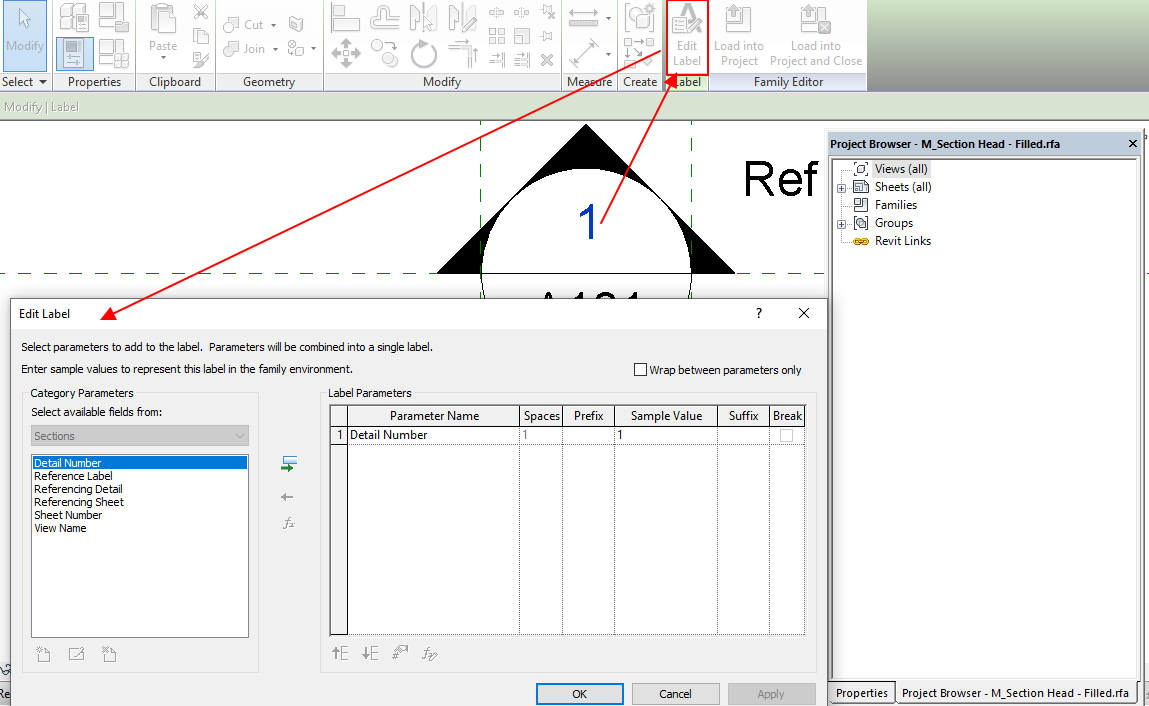Toggle the Break checkbox for Detail Number
The height and width of the screenshot is (706, 1149).
pos(787,434)
